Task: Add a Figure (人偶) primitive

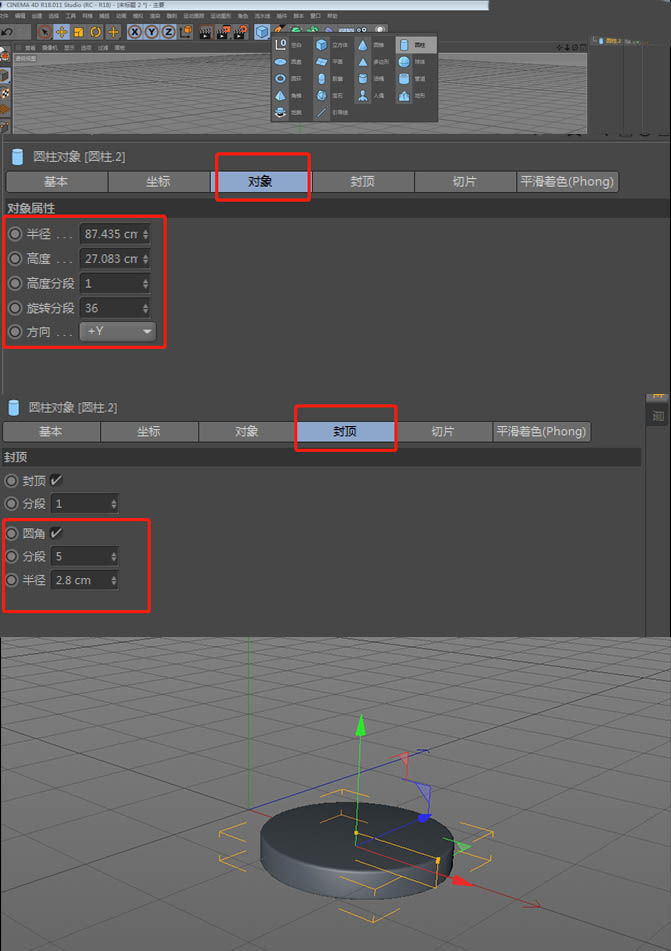Action: 363,95
